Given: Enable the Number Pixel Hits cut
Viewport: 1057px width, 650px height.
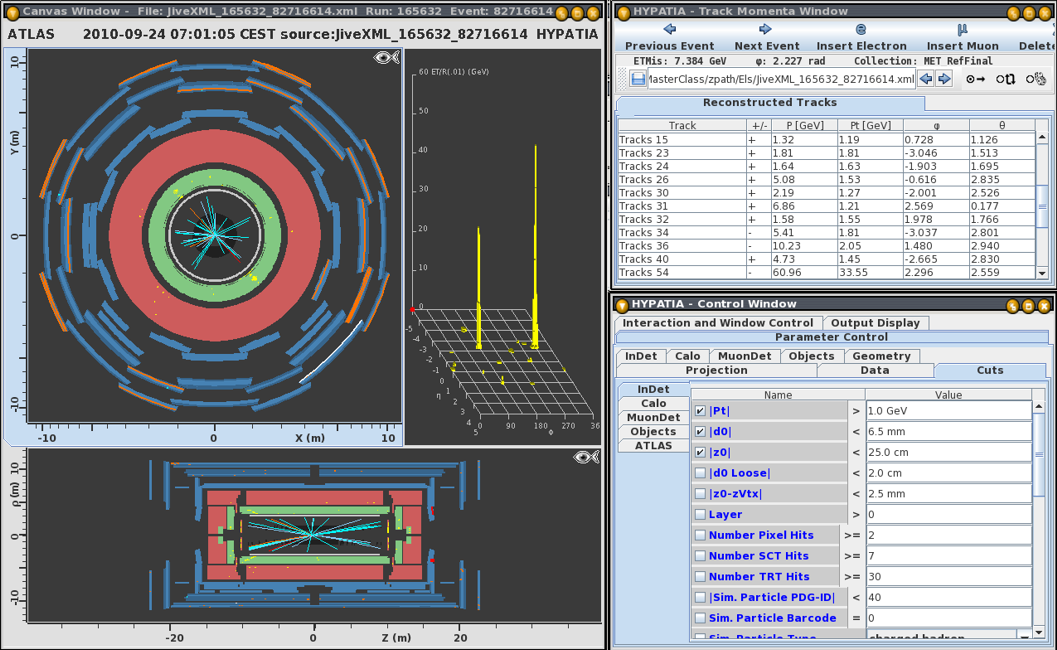Looking at the screenshot, I should (x=700, y=535).
